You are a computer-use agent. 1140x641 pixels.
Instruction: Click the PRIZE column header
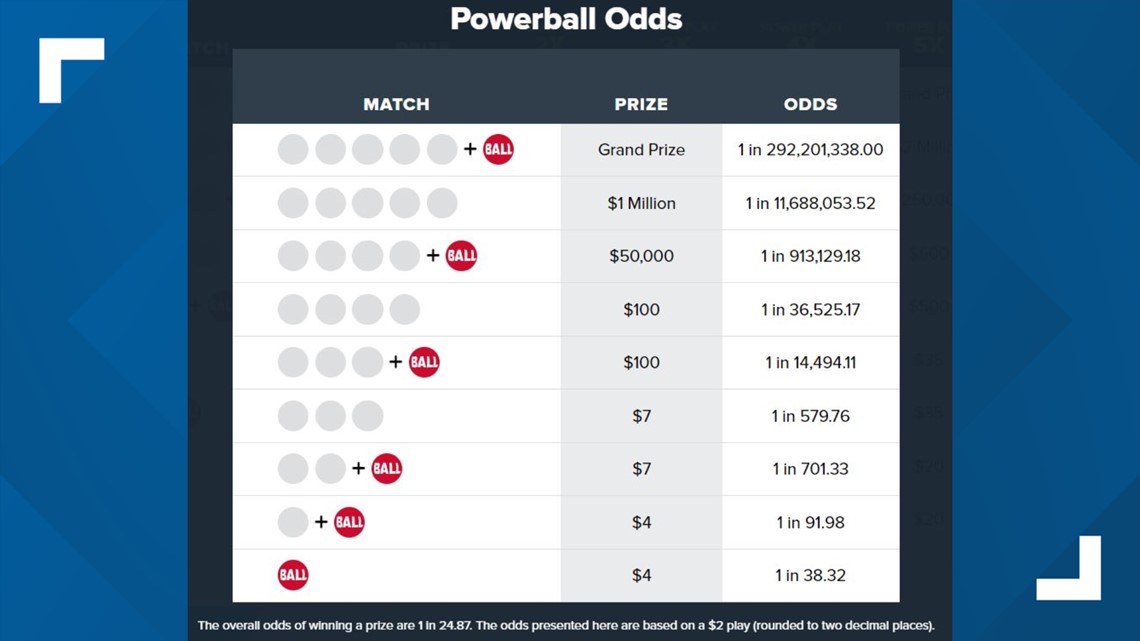[641, 104]
